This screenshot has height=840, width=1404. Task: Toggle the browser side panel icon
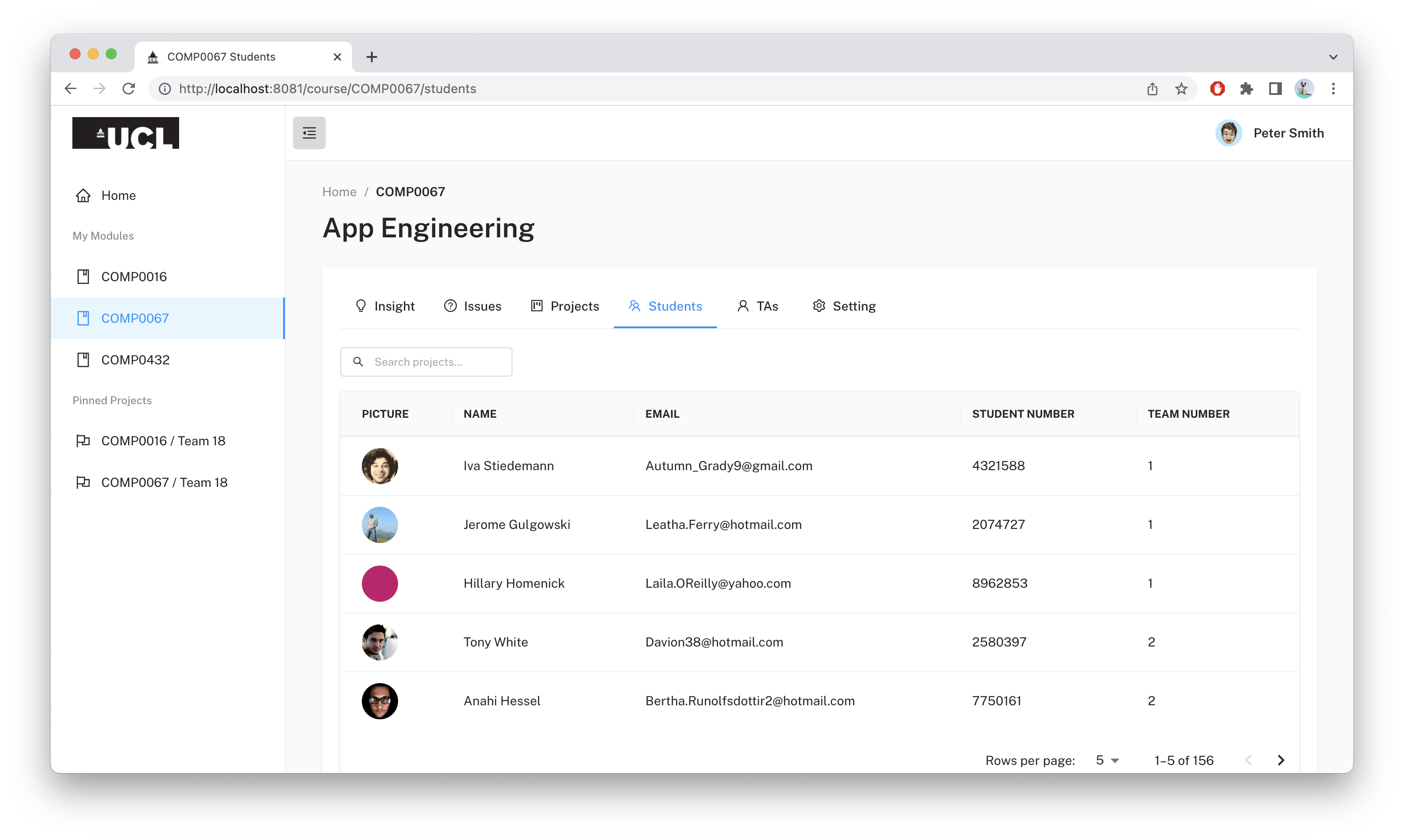click(1275, 89)
